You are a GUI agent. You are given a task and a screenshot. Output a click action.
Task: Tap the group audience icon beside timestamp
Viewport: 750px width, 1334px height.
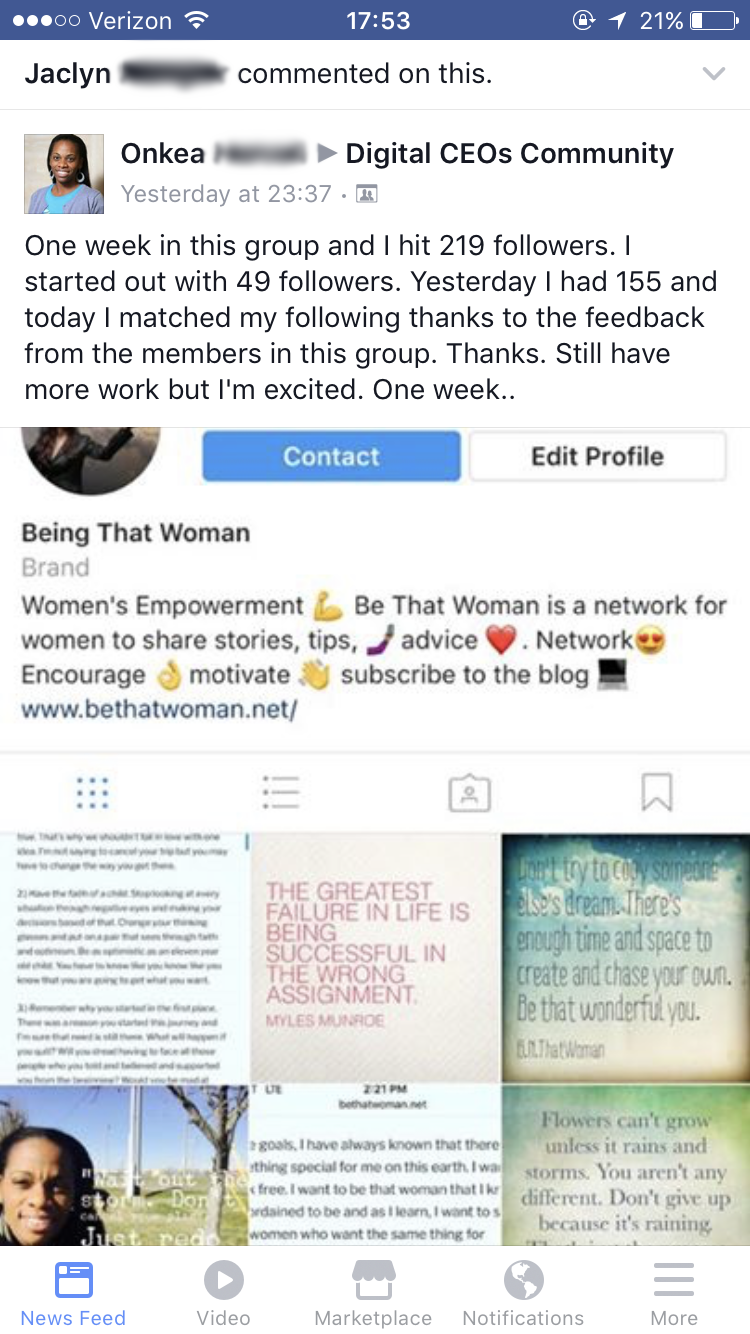[x=367, y=194]
